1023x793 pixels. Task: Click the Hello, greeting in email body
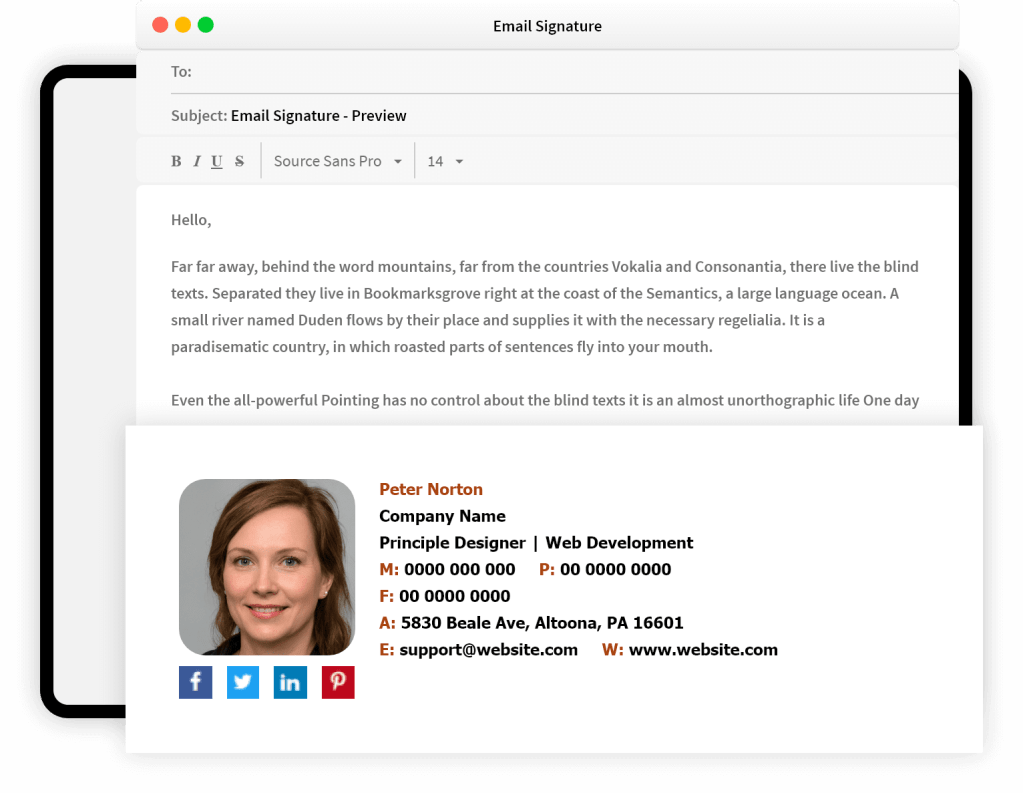coord(191,220)
